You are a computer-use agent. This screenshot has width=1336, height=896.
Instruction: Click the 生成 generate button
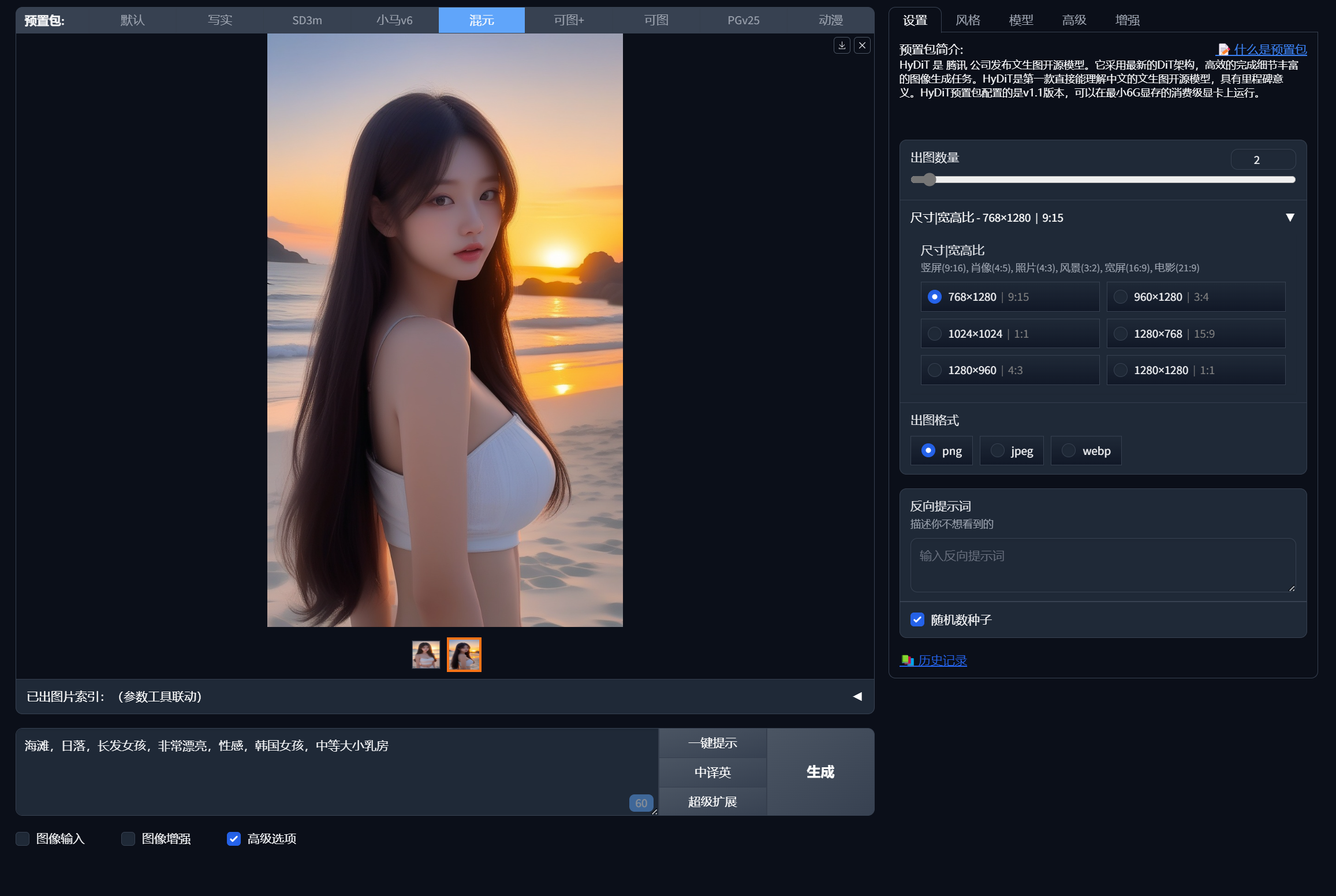(x=819, y=772)
